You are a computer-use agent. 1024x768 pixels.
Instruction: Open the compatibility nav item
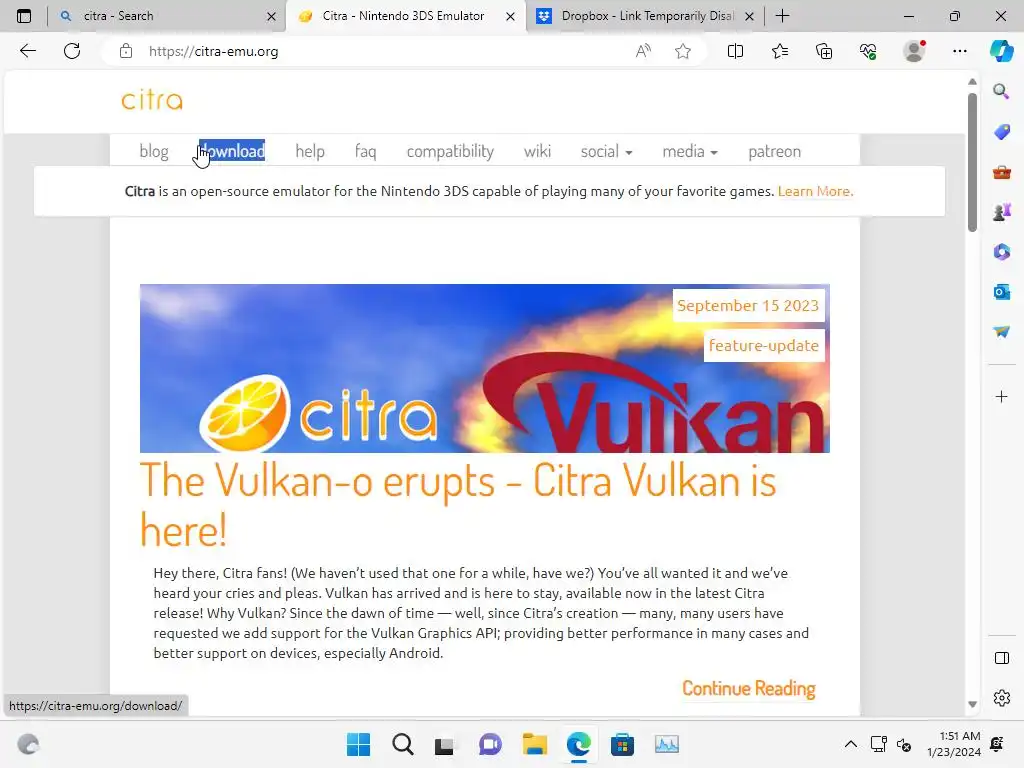pyautogui.click(x=450, y=151)
